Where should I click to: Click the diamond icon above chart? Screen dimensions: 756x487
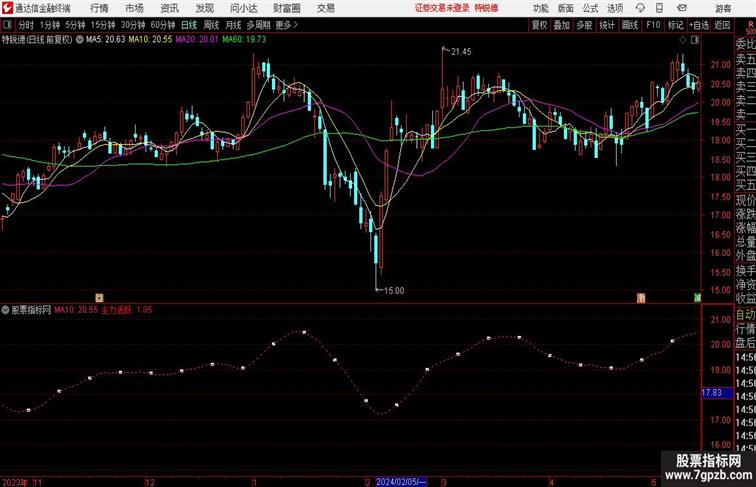click(x=683, y=40)
